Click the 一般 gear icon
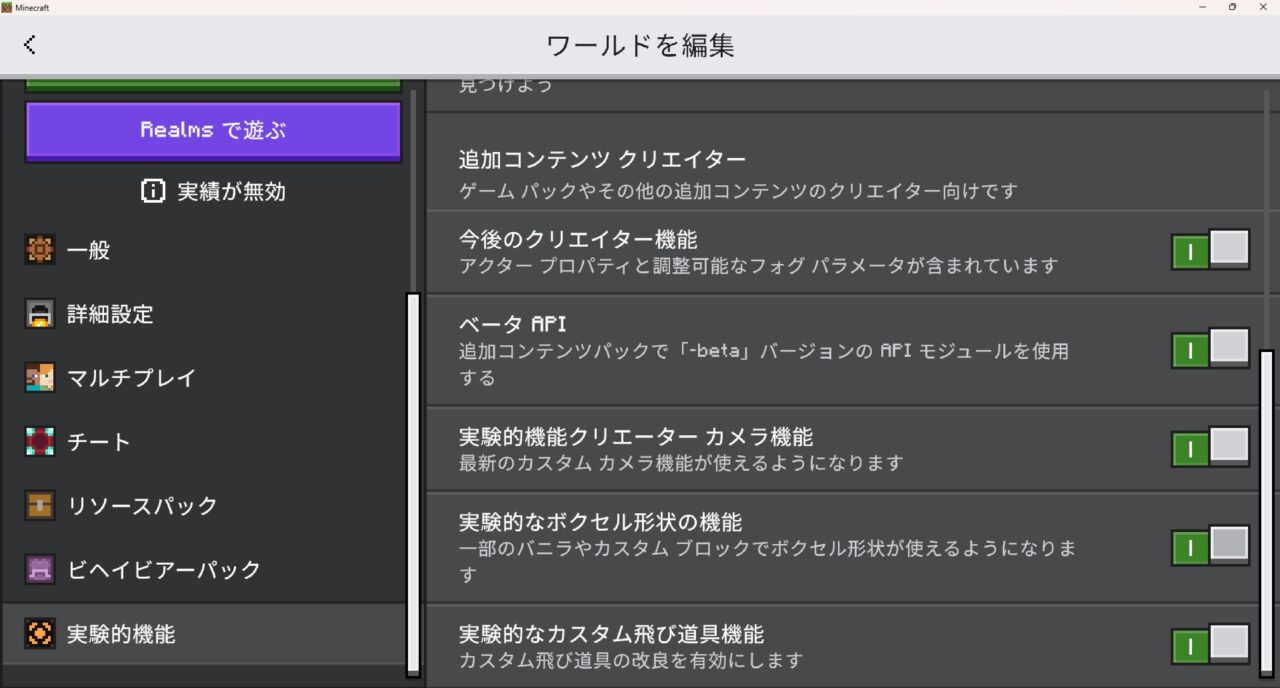The width and height of the screenshot is (1280, 688). pos(40,250)
